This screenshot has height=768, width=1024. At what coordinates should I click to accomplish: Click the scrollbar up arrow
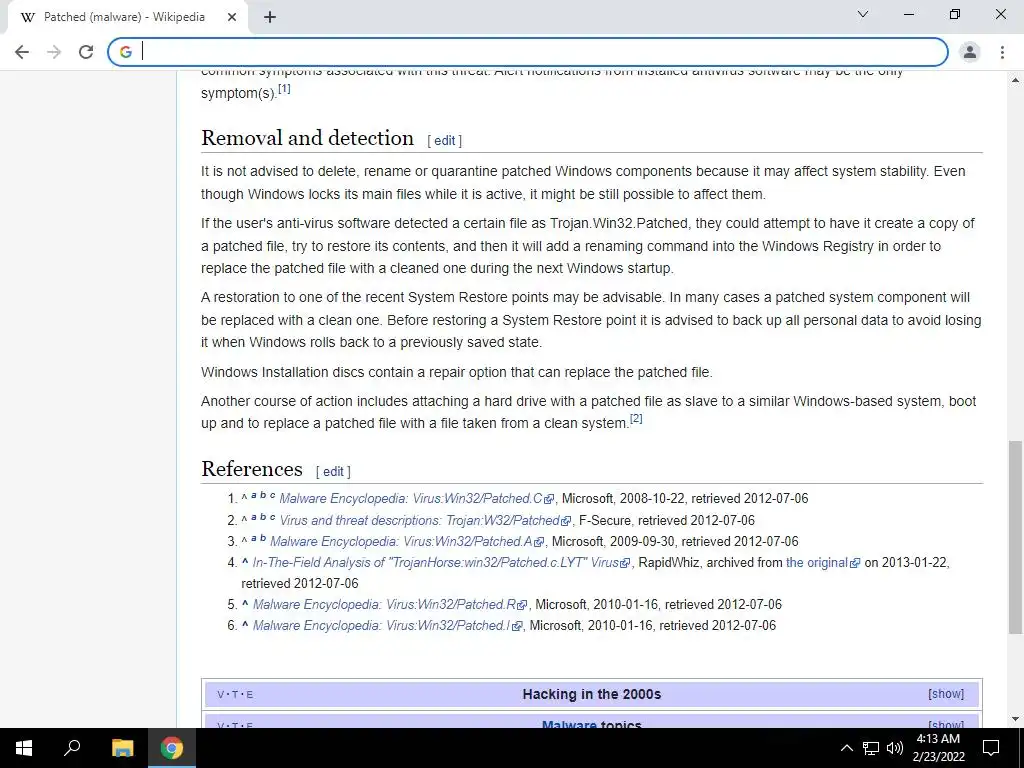click(x=1015, y=80)
